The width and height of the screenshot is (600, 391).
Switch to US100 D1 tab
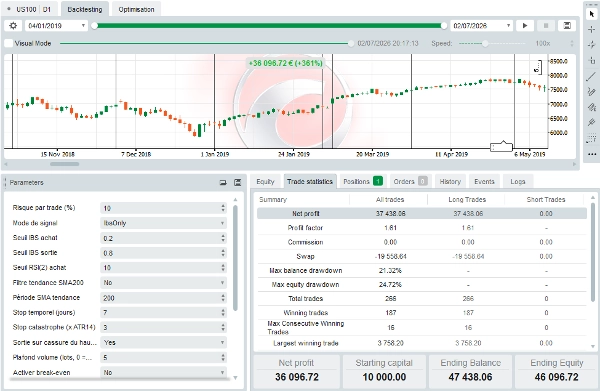(x=30, y=9)
